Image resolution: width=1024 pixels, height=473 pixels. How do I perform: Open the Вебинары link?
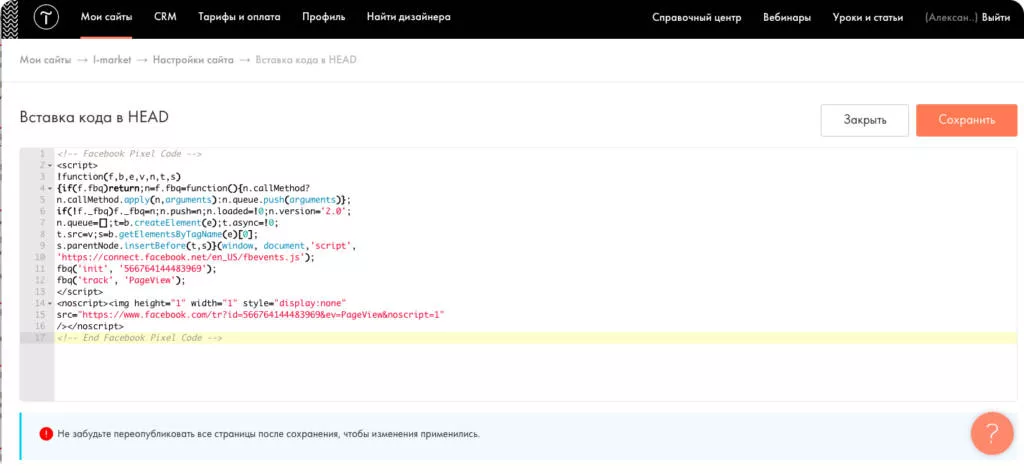click(x=787, y=18)
